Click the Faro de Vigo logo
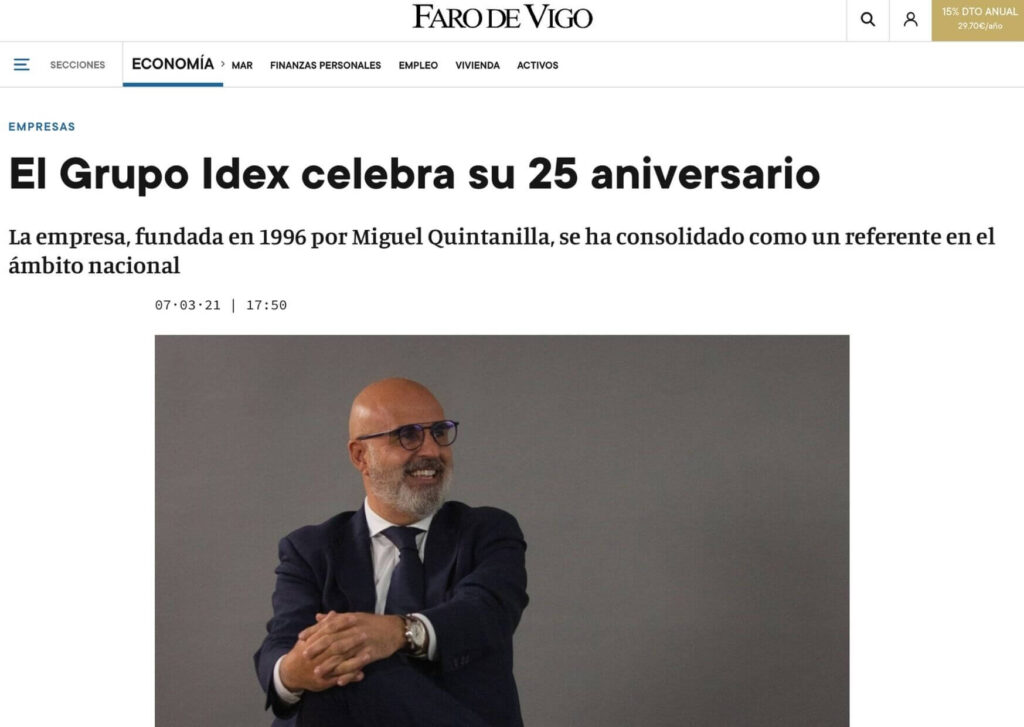This screenshot has width=1024, height=727. coord(502,17)
